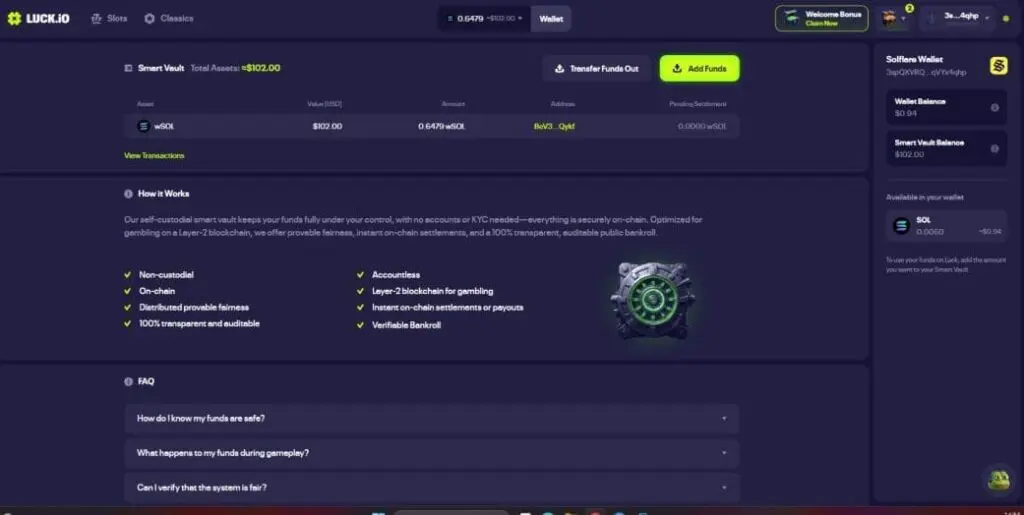Click the Solflare wallet logo icon
The width and height of the screenshot is (1024, 515).
[998, 66]
